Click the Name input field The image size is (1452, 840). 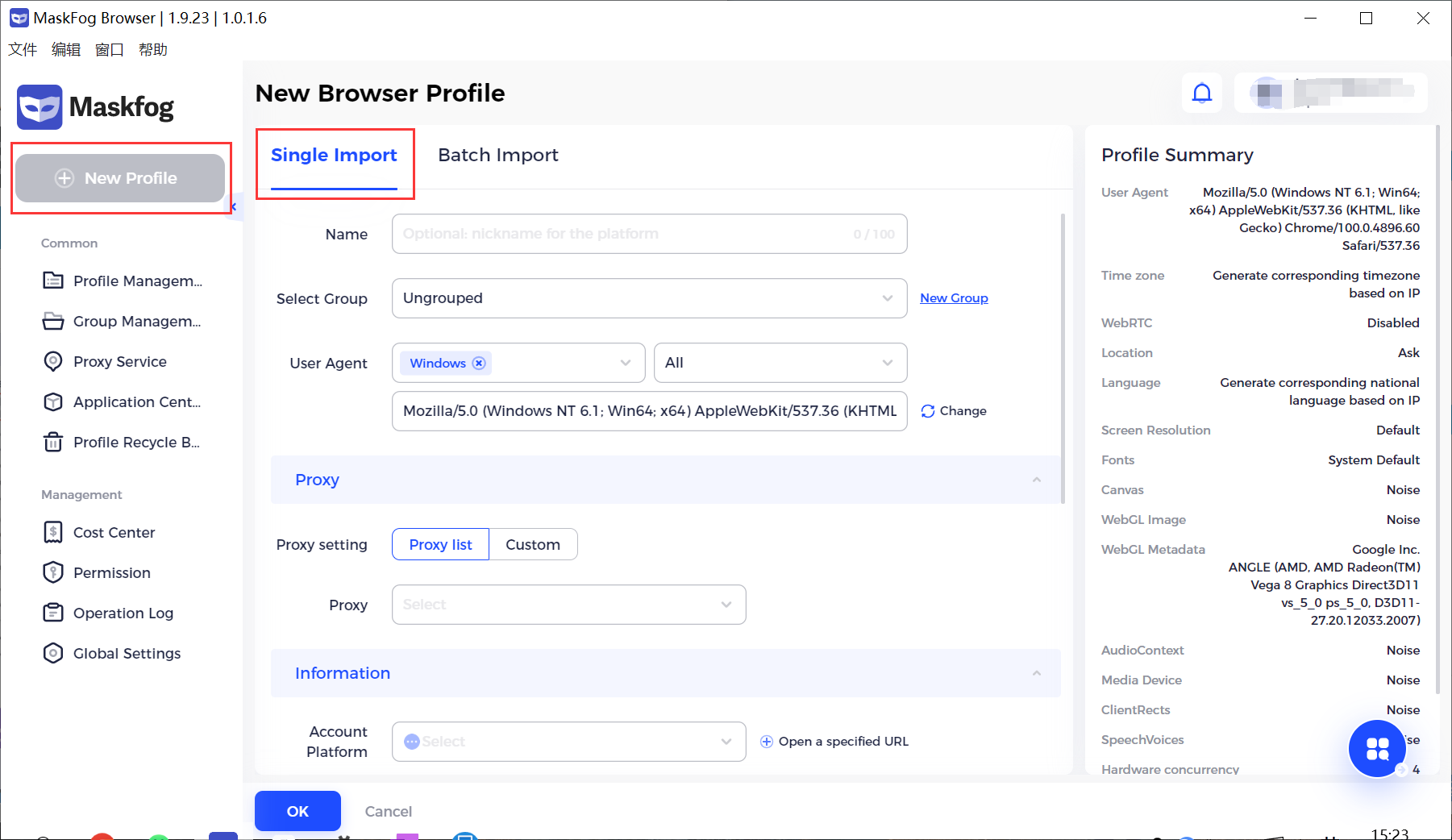649,234
